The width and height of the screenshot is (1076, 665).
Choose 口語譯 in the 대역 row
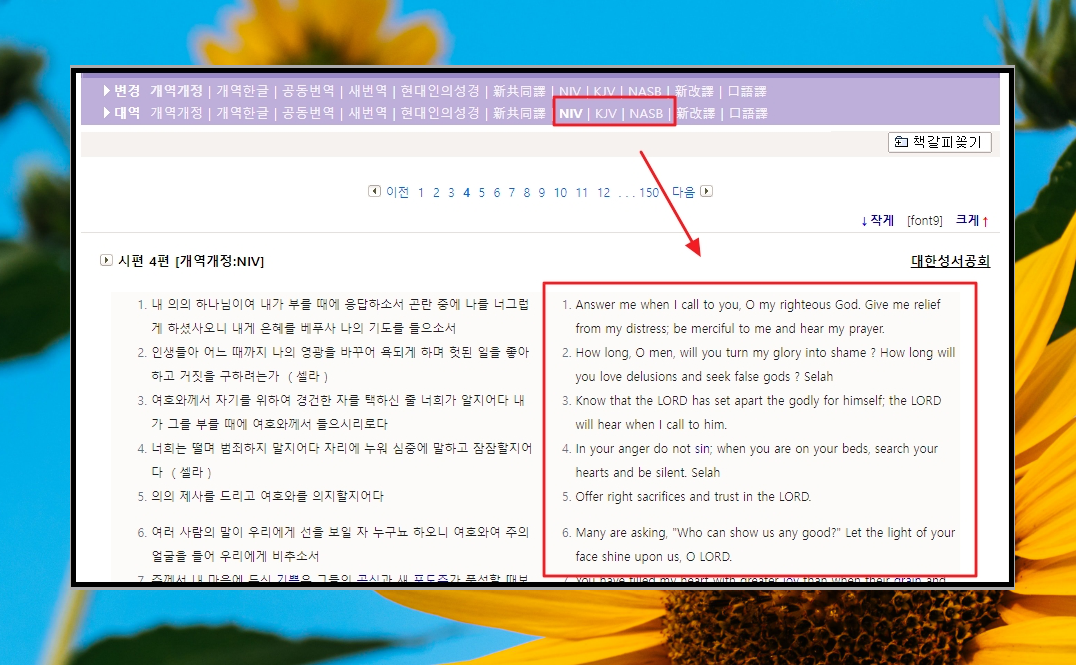tap(748, 113)
